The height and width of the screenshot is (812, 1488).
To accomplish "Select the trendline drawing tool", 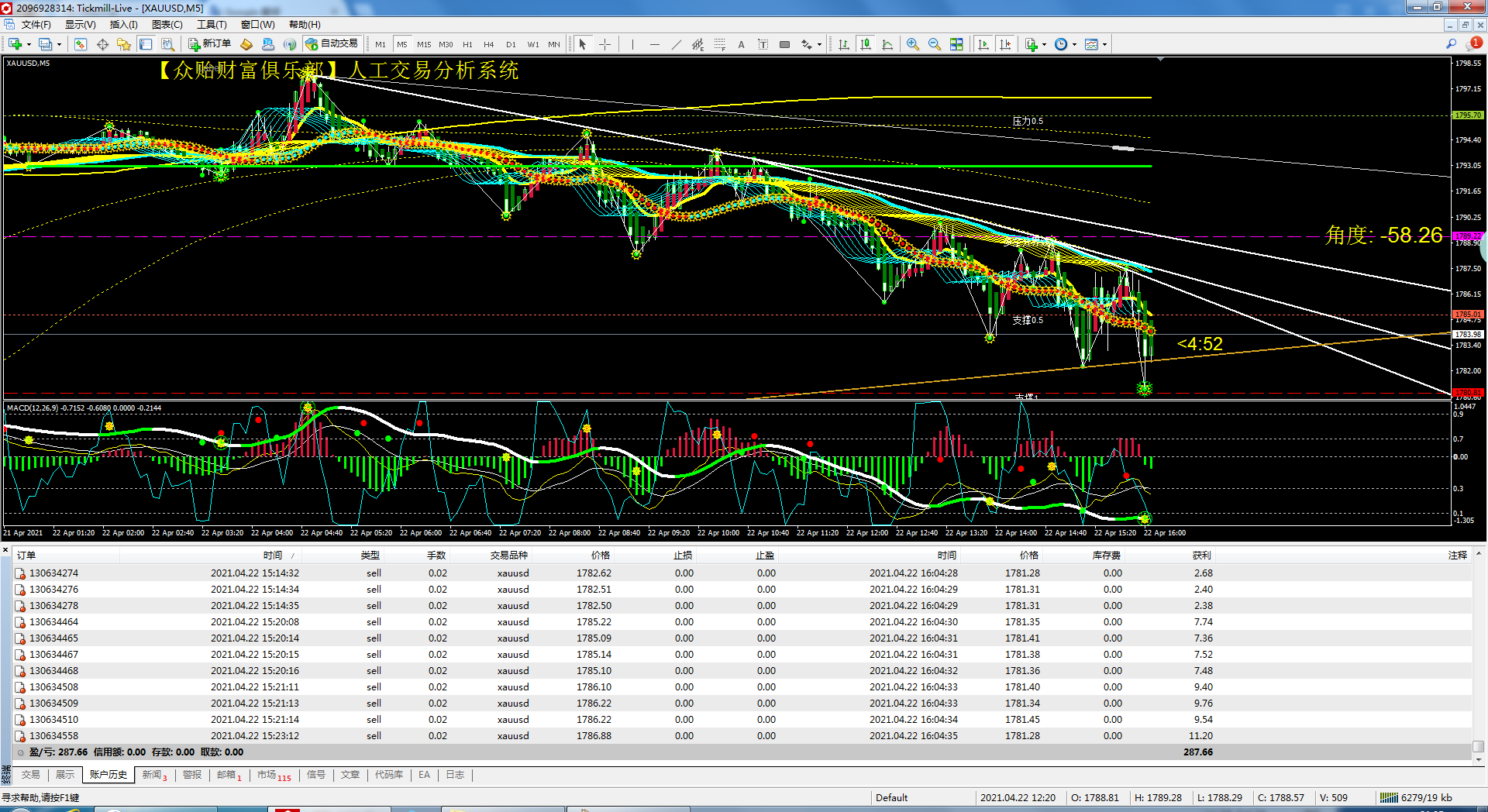I will 676,44.
